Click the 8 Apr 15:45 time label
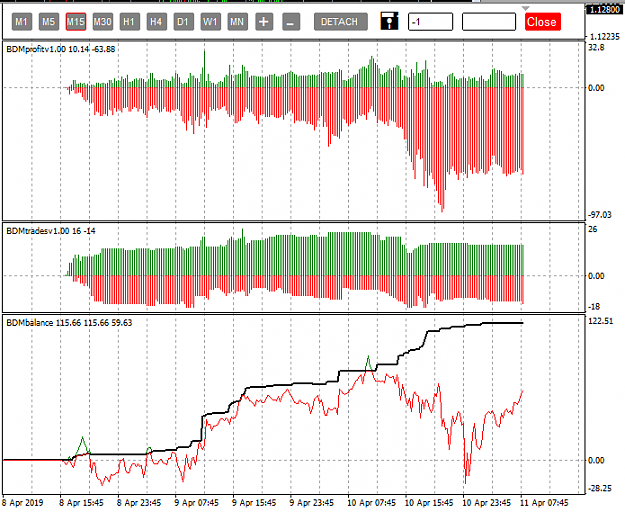Screen dimensions: 625x512 (x=81, y=502)
